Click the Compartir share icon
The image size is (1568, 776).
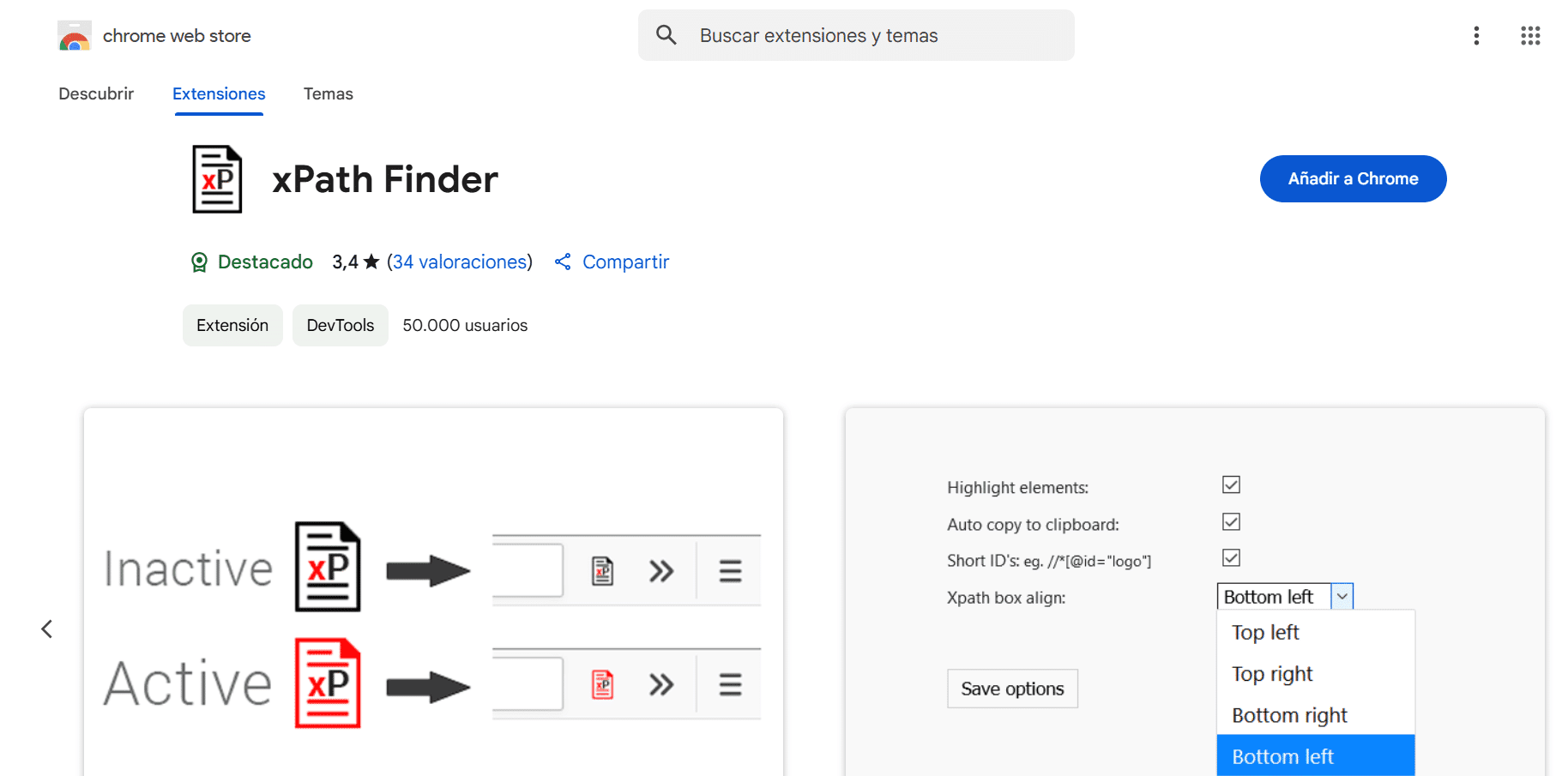[563, 262]
